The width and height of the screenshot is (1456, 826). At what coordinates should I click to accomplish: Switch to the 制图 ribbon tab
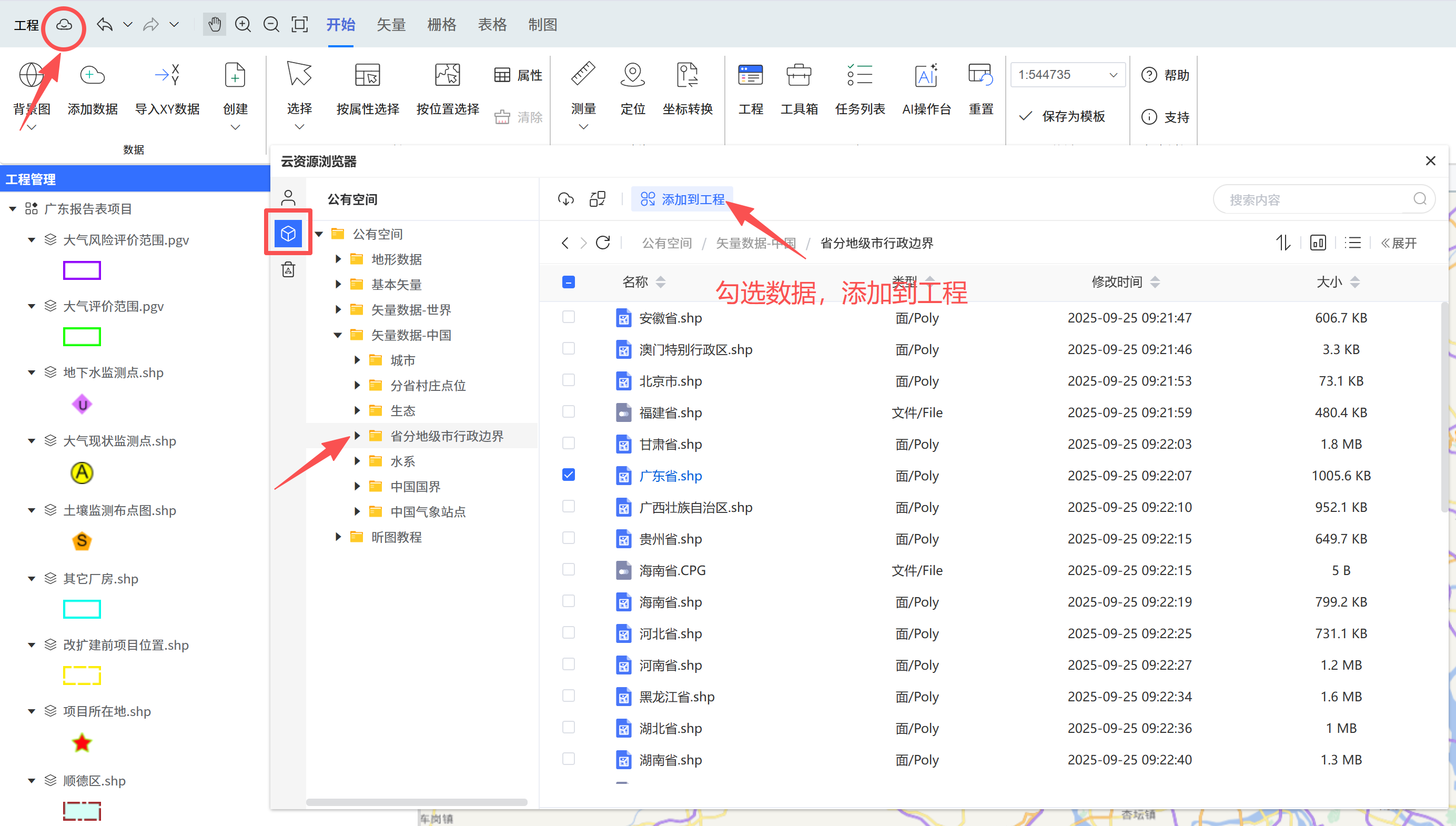[542, 24]
